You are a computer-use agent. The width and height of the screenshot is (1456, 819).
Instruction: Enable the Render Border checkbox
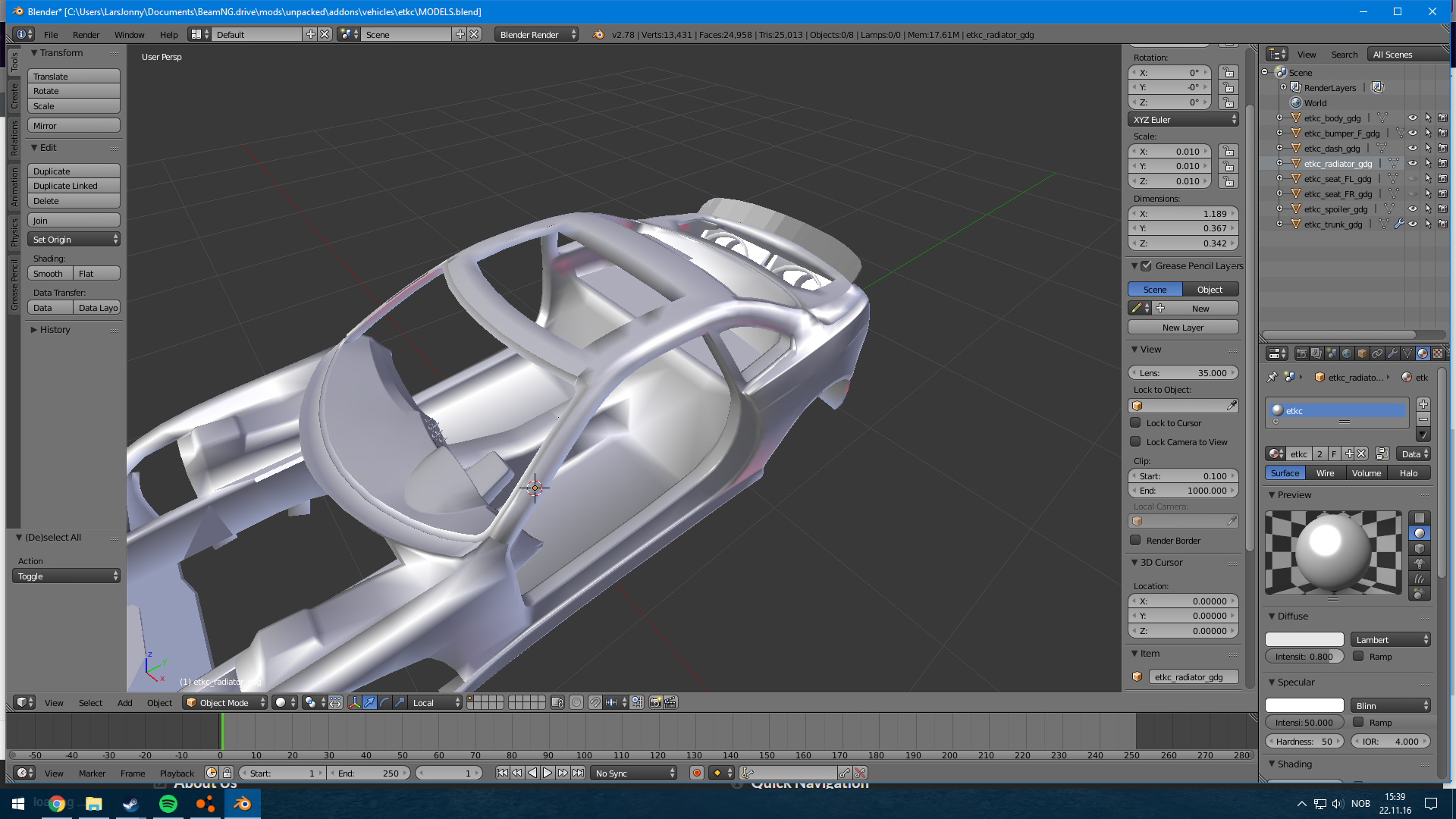pos(1135,541)
